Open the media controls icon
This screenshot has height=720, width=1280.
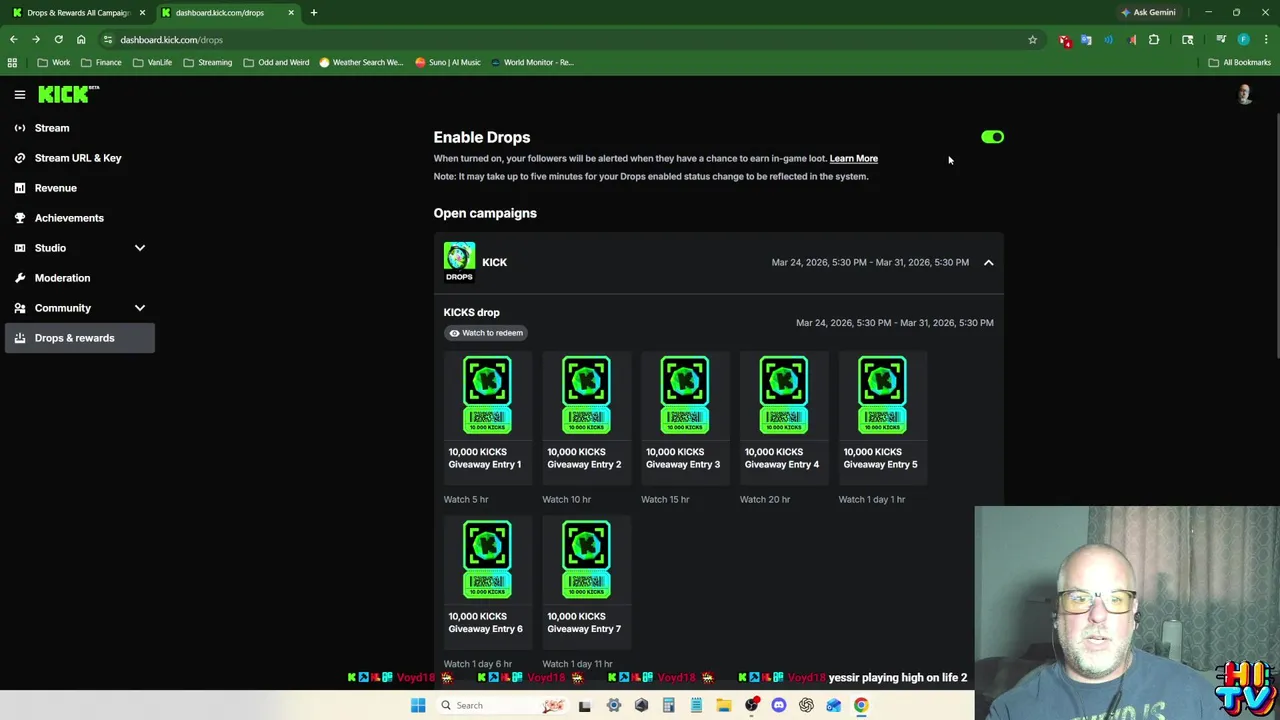[x=1221, y=40]
